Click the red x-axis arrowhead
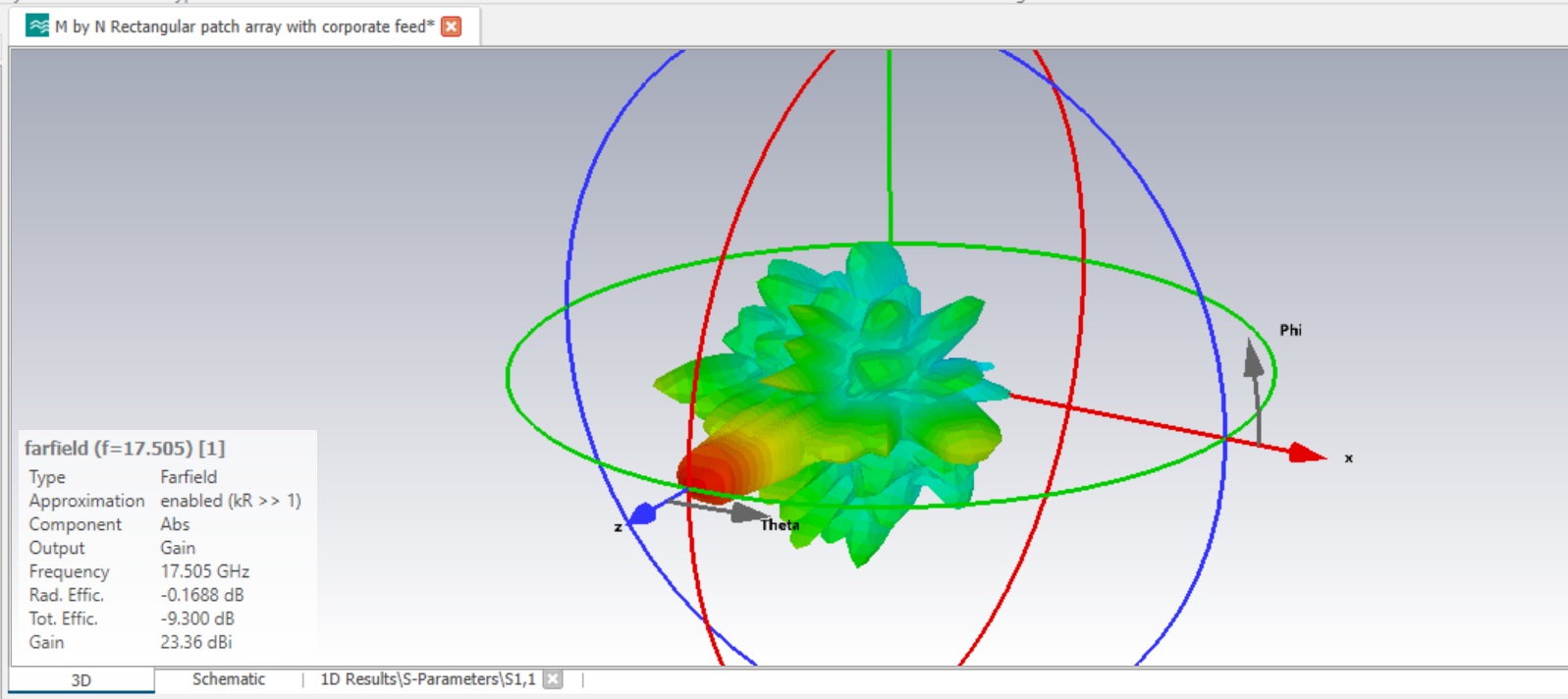The width and height of the screenshot is (1568, 699). [1307, 453]
